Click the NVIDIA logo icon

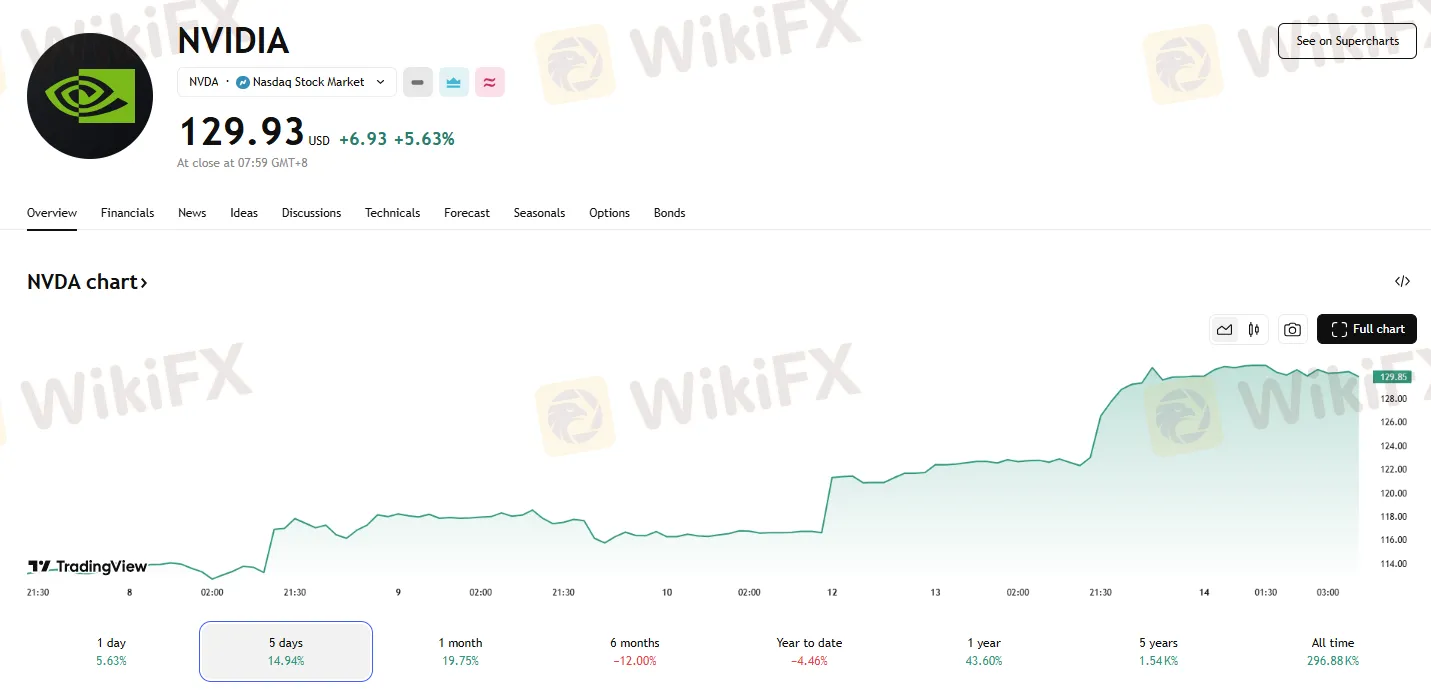90,96
